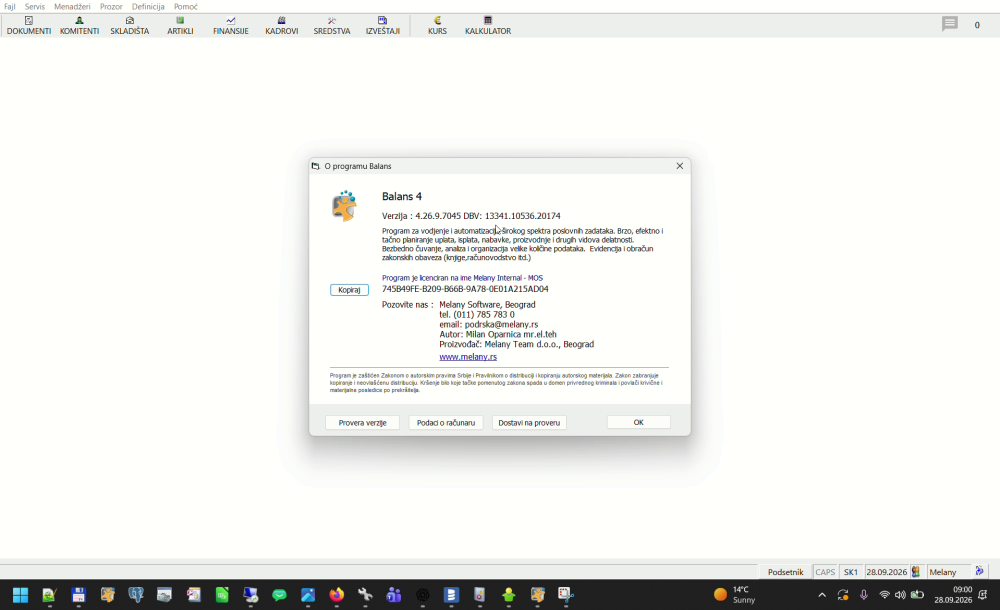This screenshot has height=610, width=1000.
Task: Open the SKLADIŠTA warehouse module
Action: pyautogui.click(x=129, y=26)
